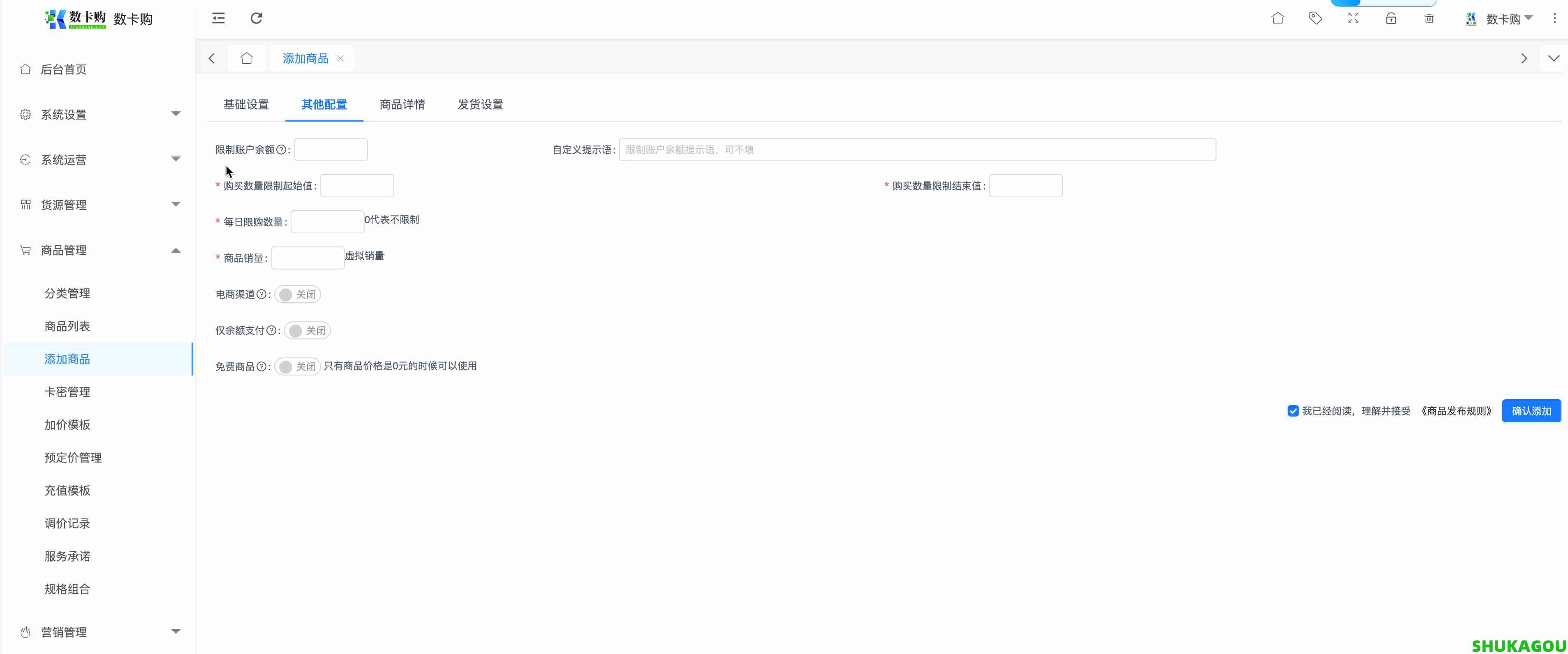Enter fullscreen mode

1353,18
